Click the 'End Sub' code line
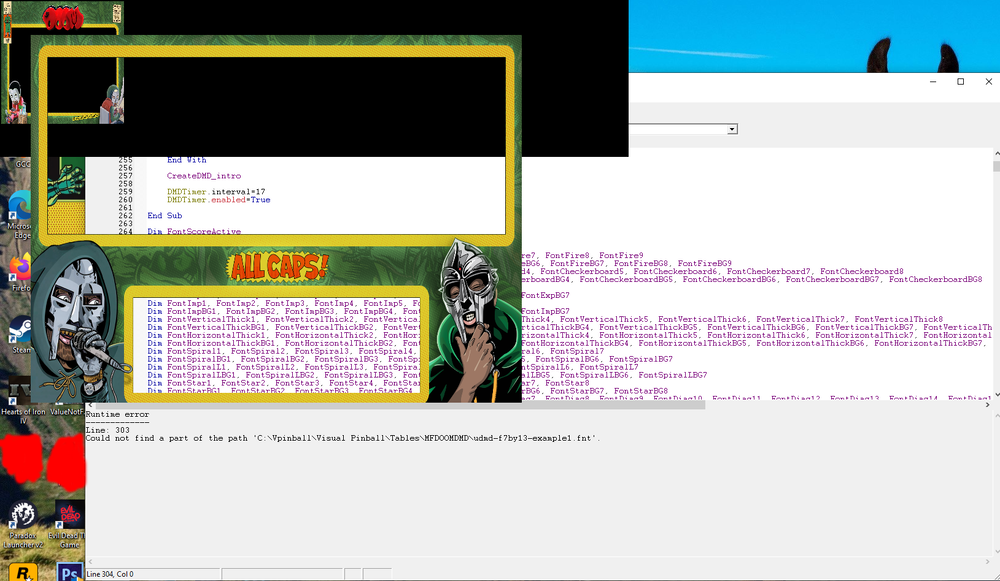This screenshot has width=1000, height=581. pyautogui.click(x=165, y=216)
